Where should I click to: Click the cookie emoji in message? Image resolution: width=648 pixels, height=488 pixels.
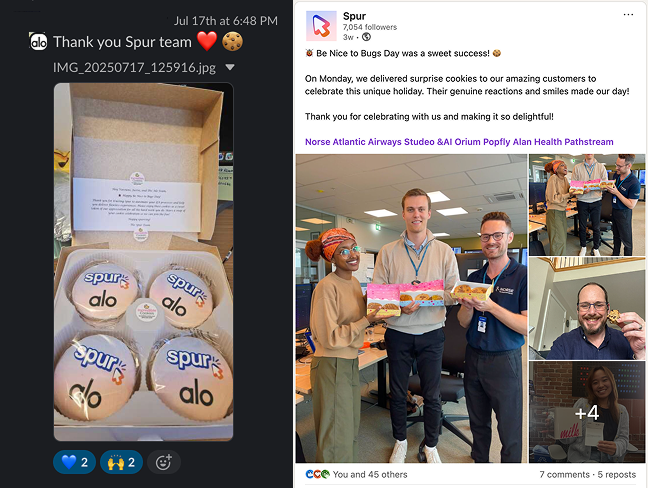232,42
